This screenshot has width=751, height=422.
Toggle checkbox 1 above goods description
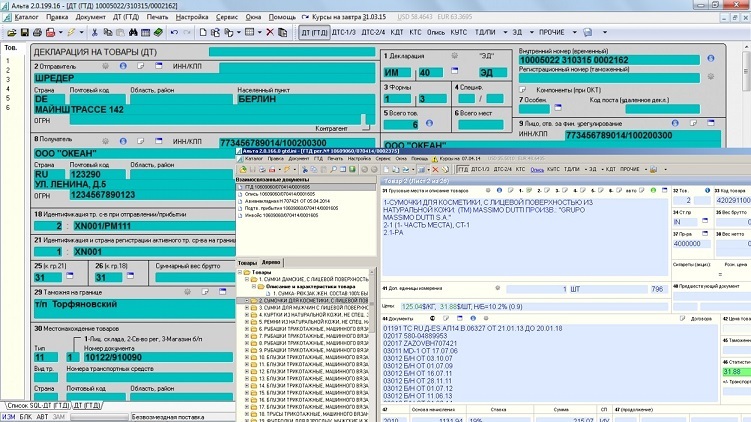click(529, 190)
